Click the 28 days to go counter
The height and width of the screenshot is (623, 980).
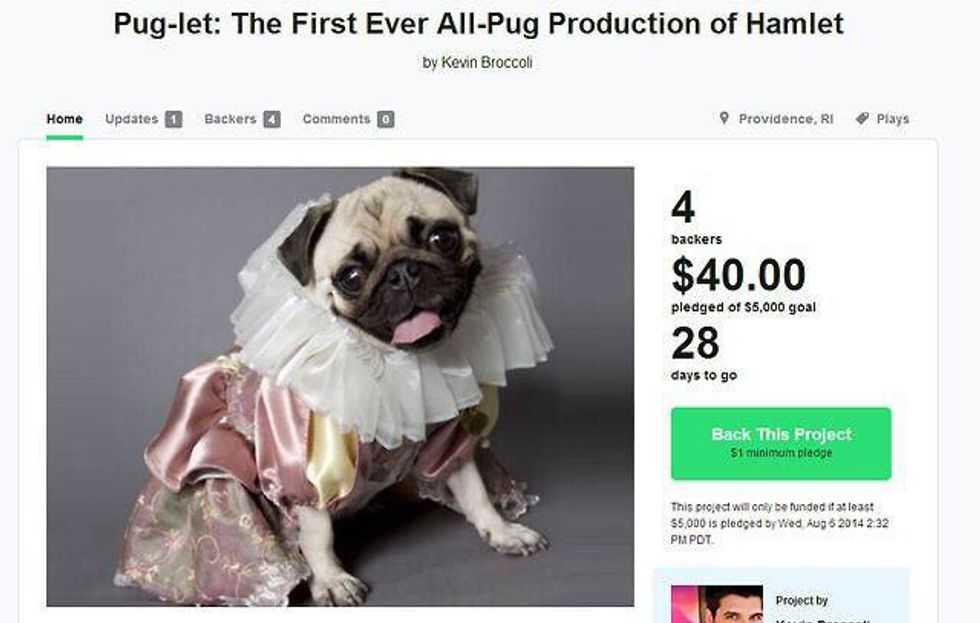695,343
